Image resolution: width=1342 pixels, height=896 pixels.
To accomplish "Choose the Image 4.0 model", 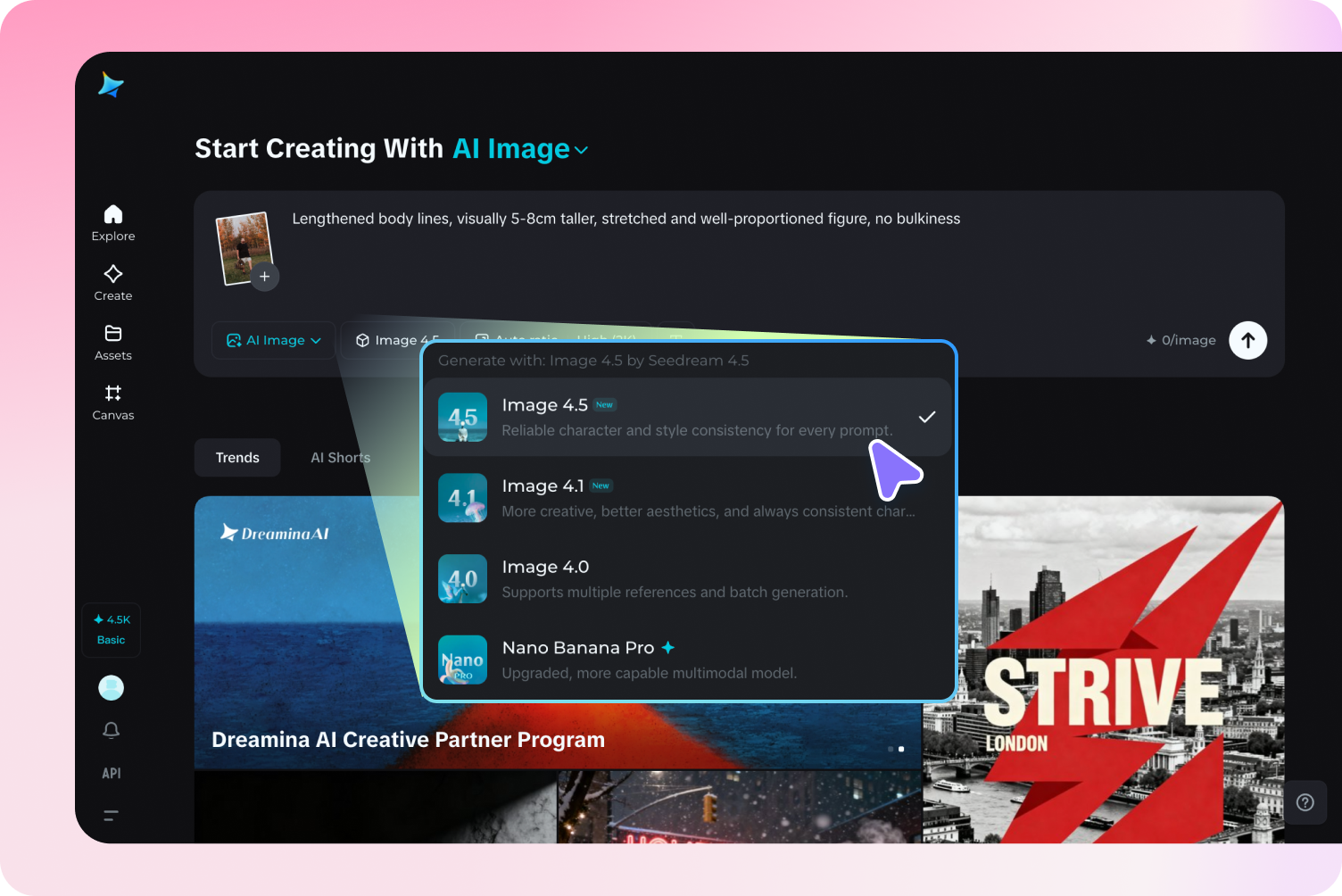I will pyautogui.click(x=687, y=578).
